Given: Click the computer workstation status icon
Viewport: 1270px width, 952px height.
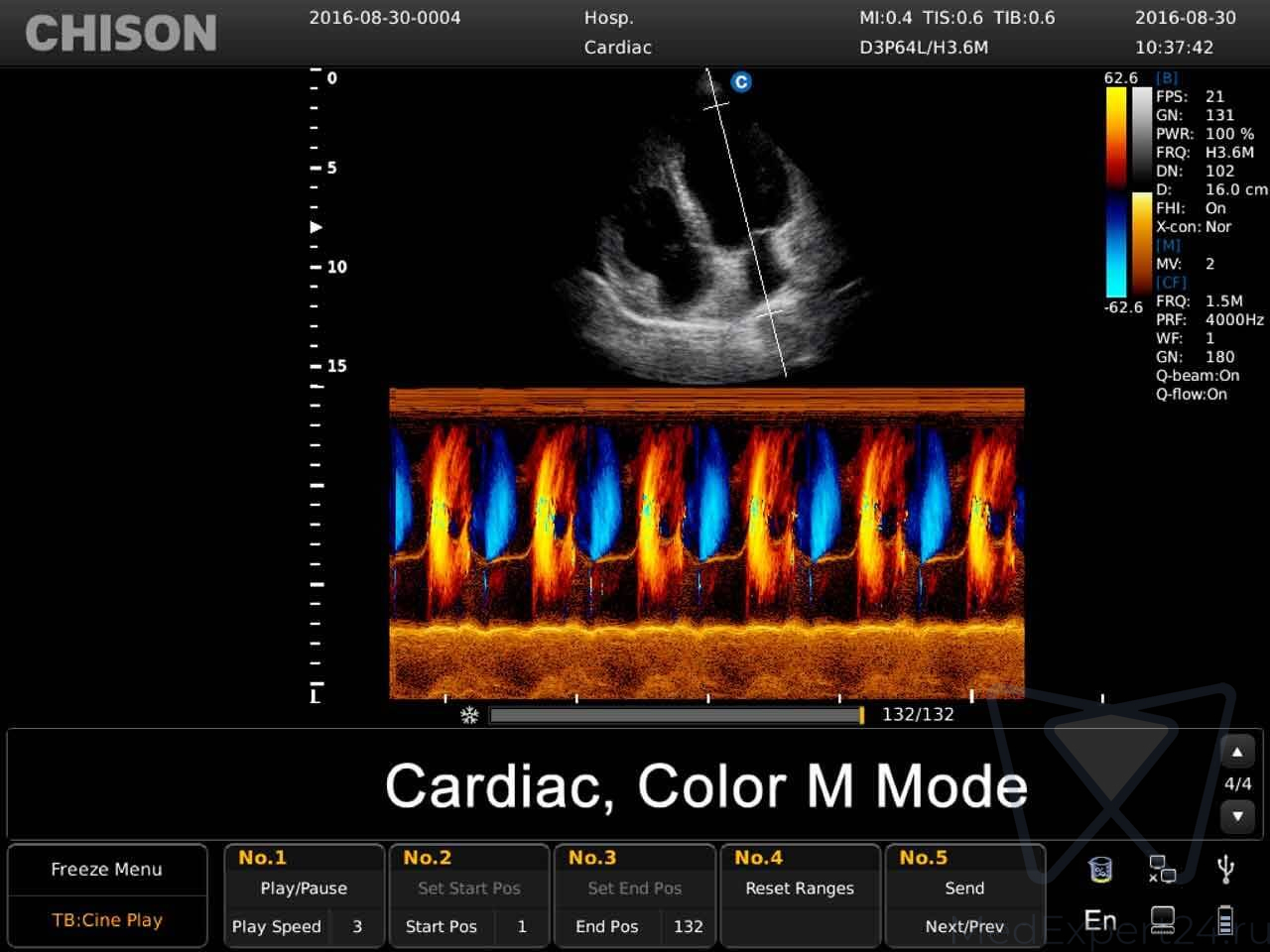Looking at the screenshot, I should 1162,921.
